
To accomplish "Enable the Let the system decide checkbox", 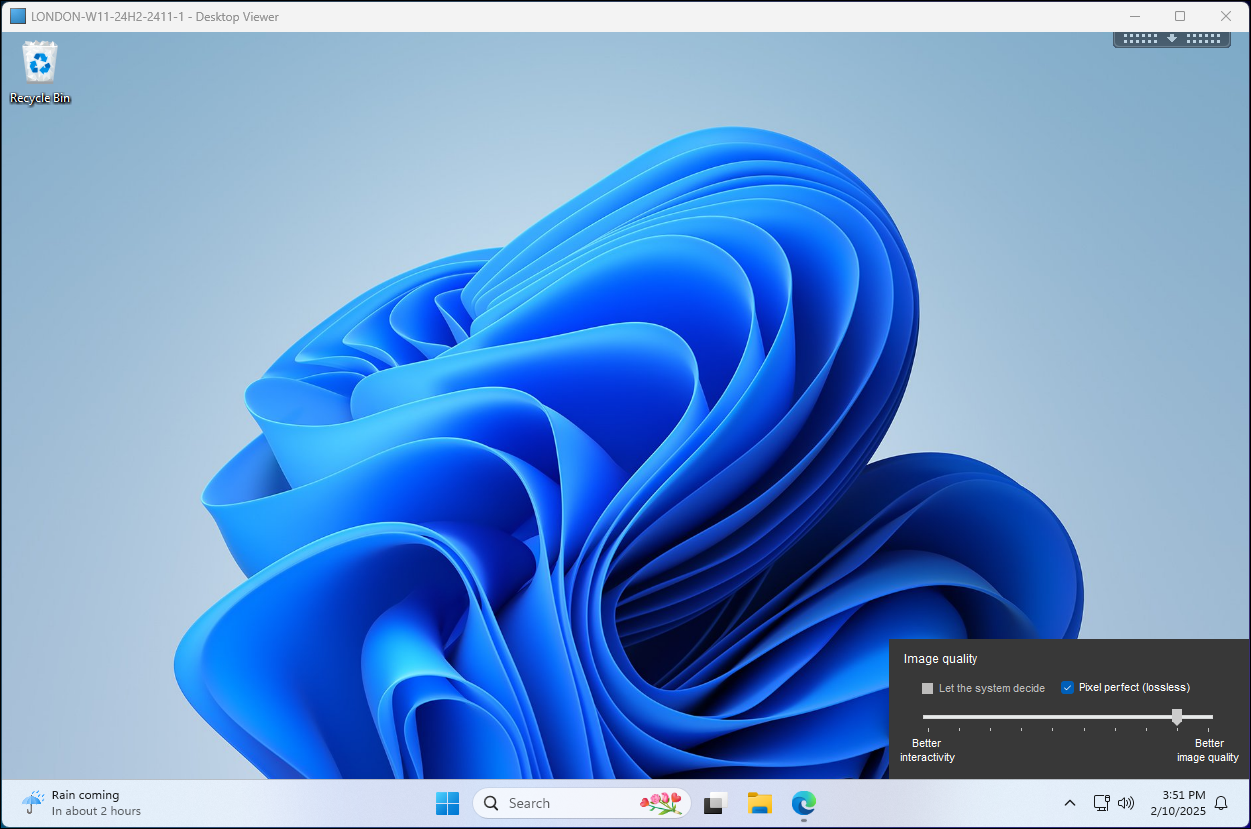I will (927, 688).
